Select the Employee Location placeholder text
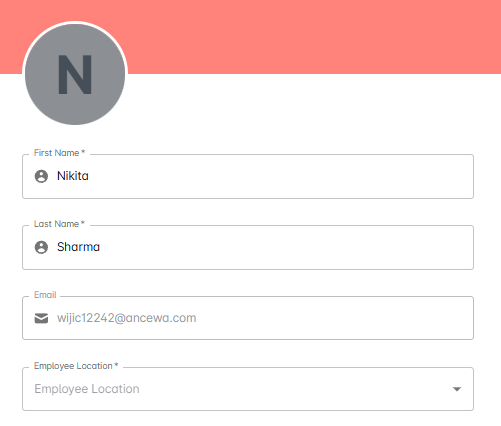Image resolution: width=501 pixels, height=426 pixels. pyautogui.click(x=87, y=389)
